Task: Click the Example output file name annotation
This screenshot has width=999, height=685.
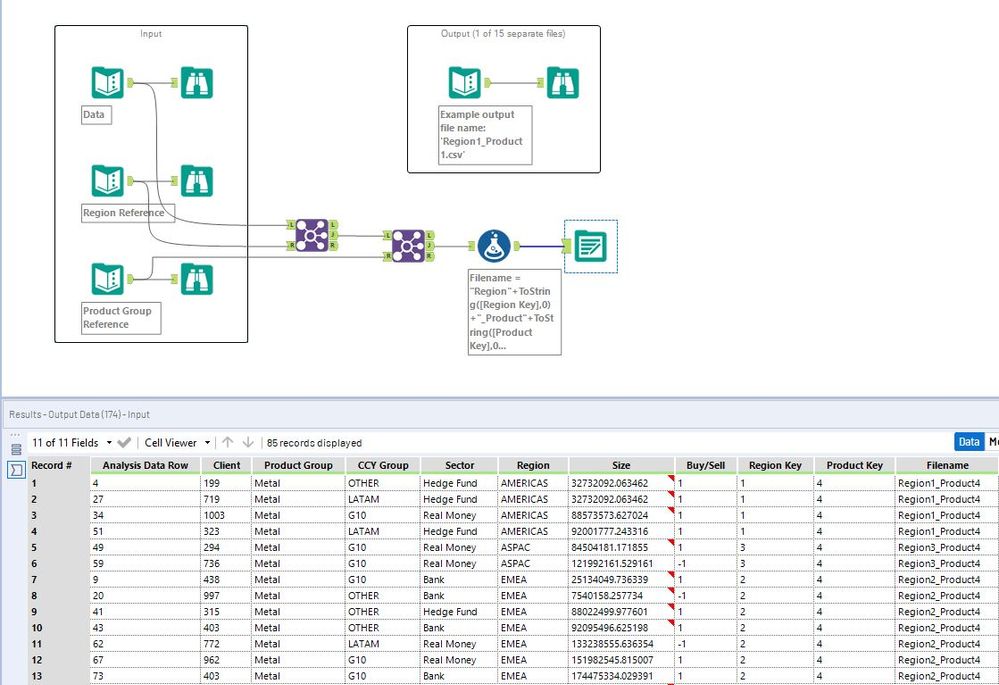Action: tap(485, 135)
